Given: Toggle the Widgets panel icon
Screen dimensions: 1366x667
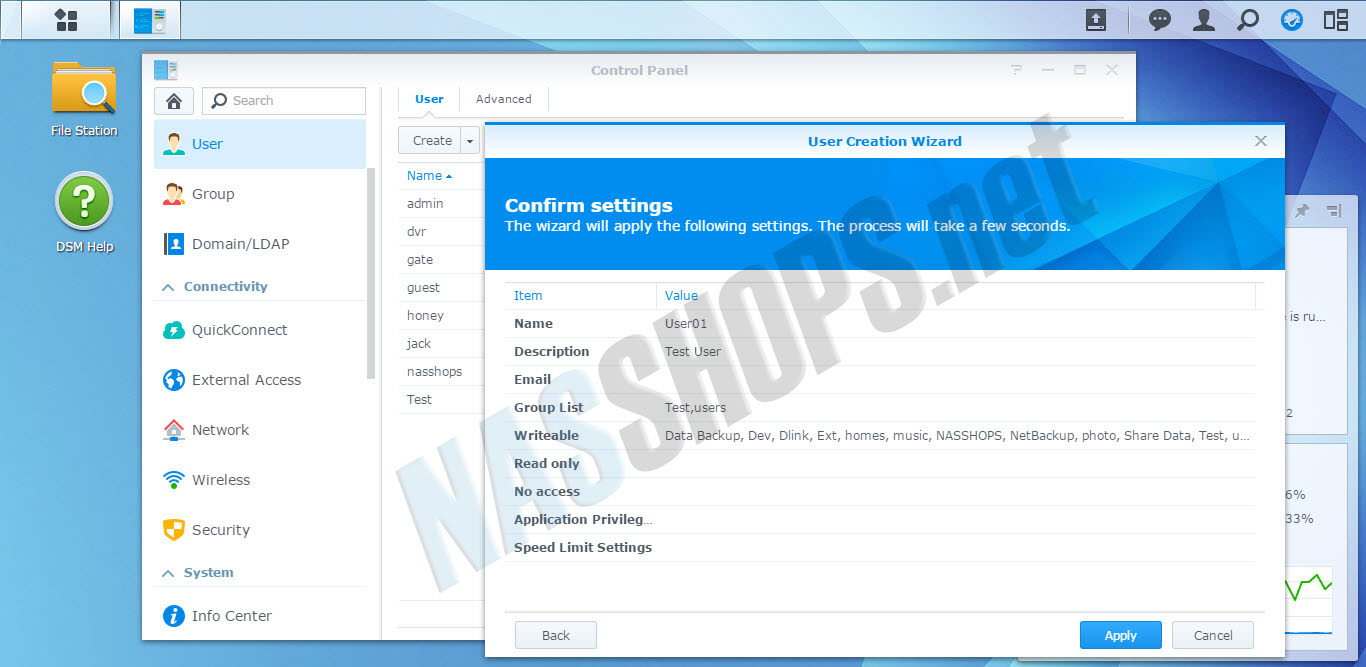Looking at the screenshot, I should [1292, 20].
